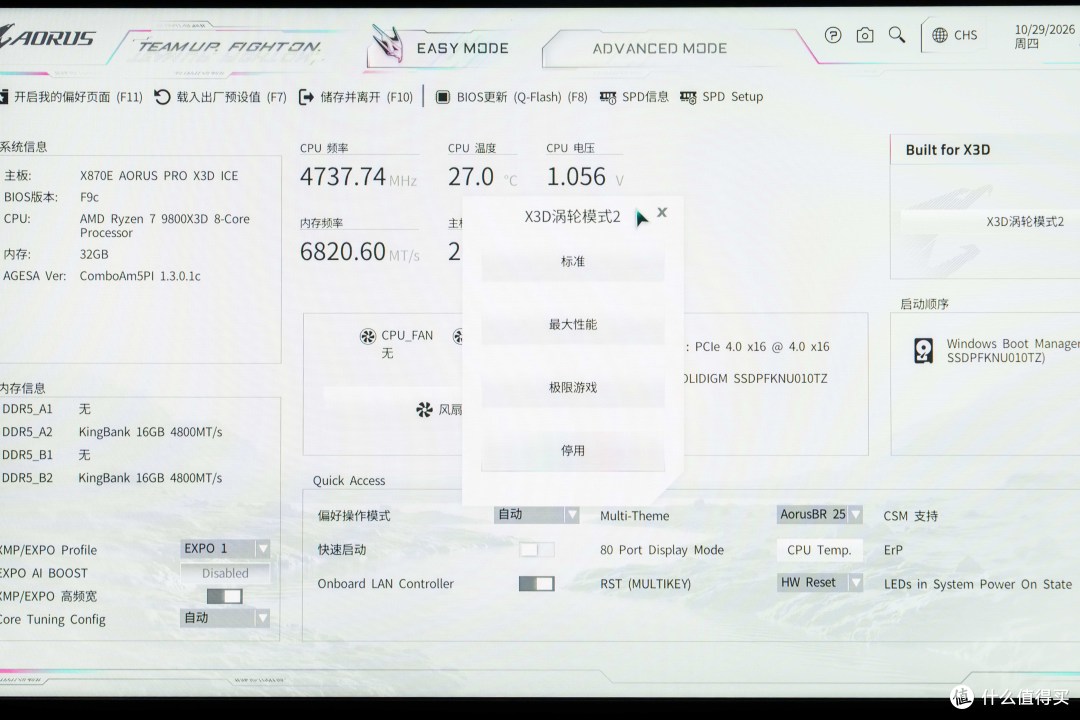Click the 风扇 fan control icon

pos(424,410)
